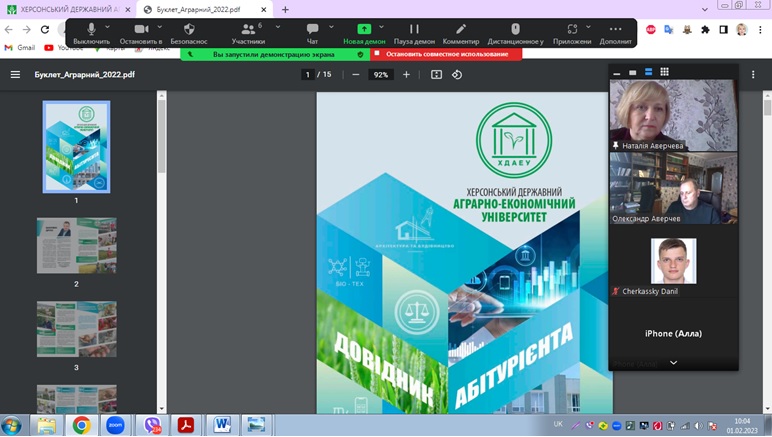
Task: Open YouTube bookmark
Action: (x=63, y=48)
